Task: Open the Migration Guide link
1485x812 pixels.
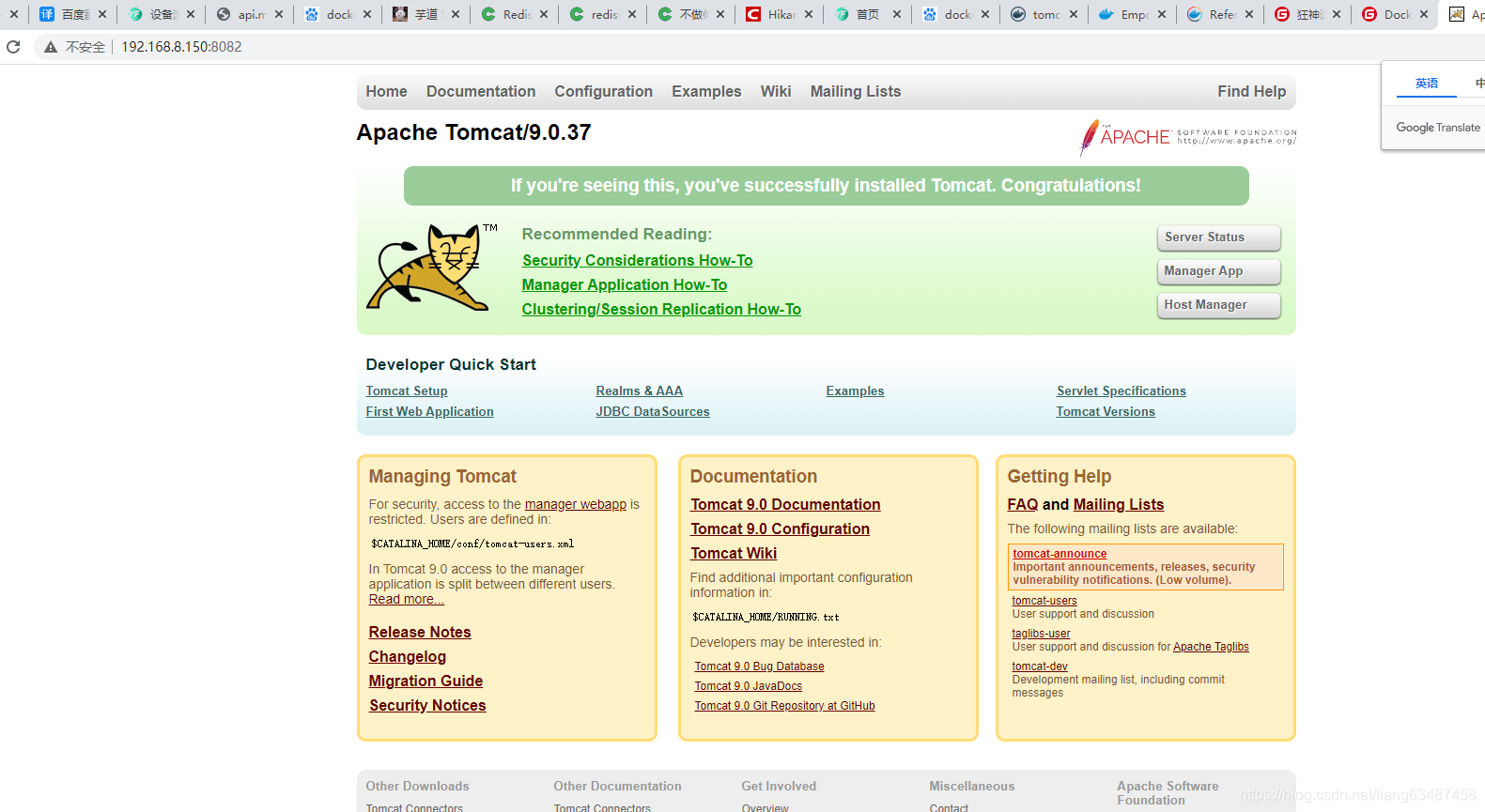Action: pos(425,681)
